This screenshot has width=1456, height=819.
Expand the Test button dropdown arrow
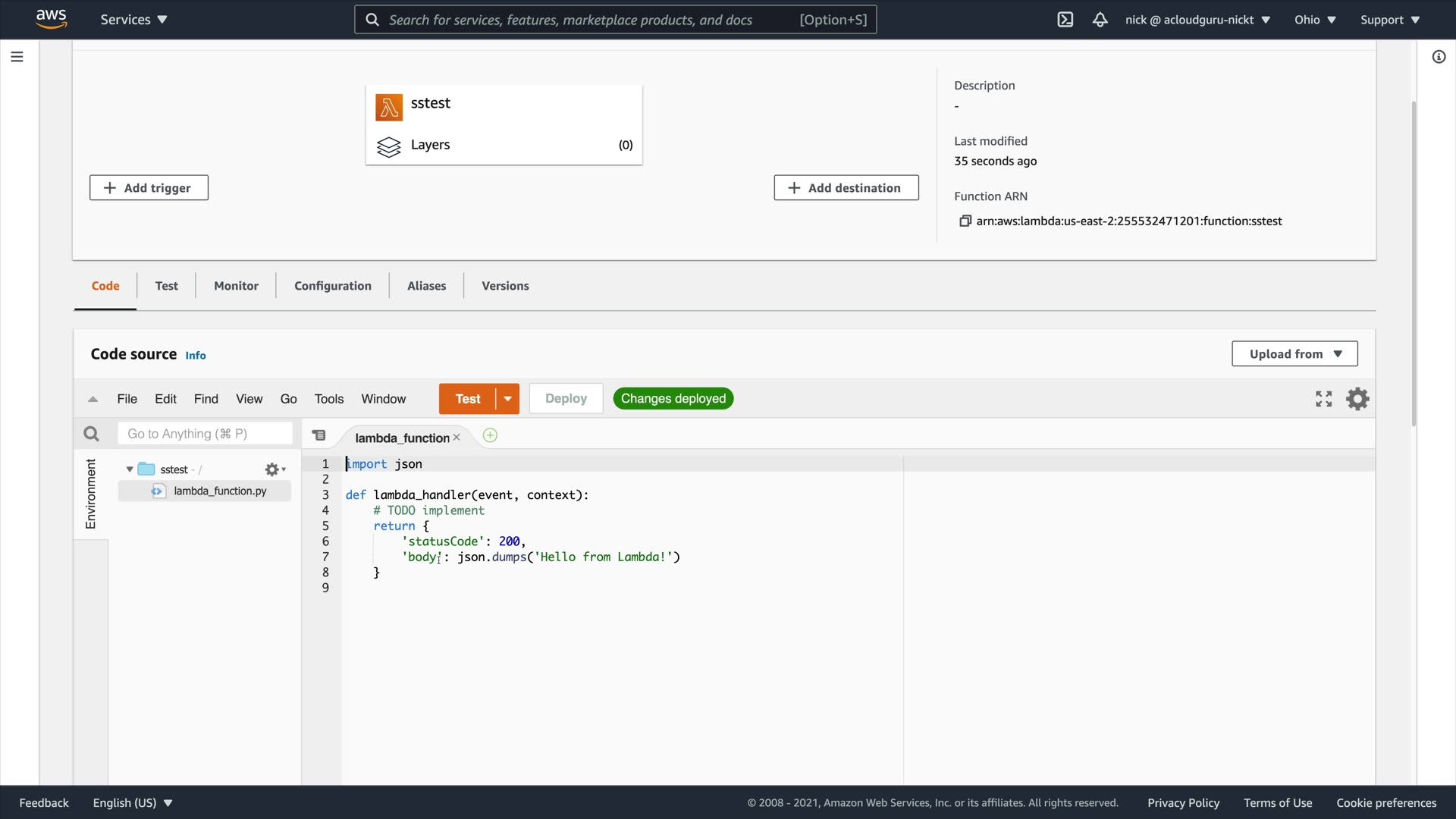pyautogui.click(x=507, y=399)
